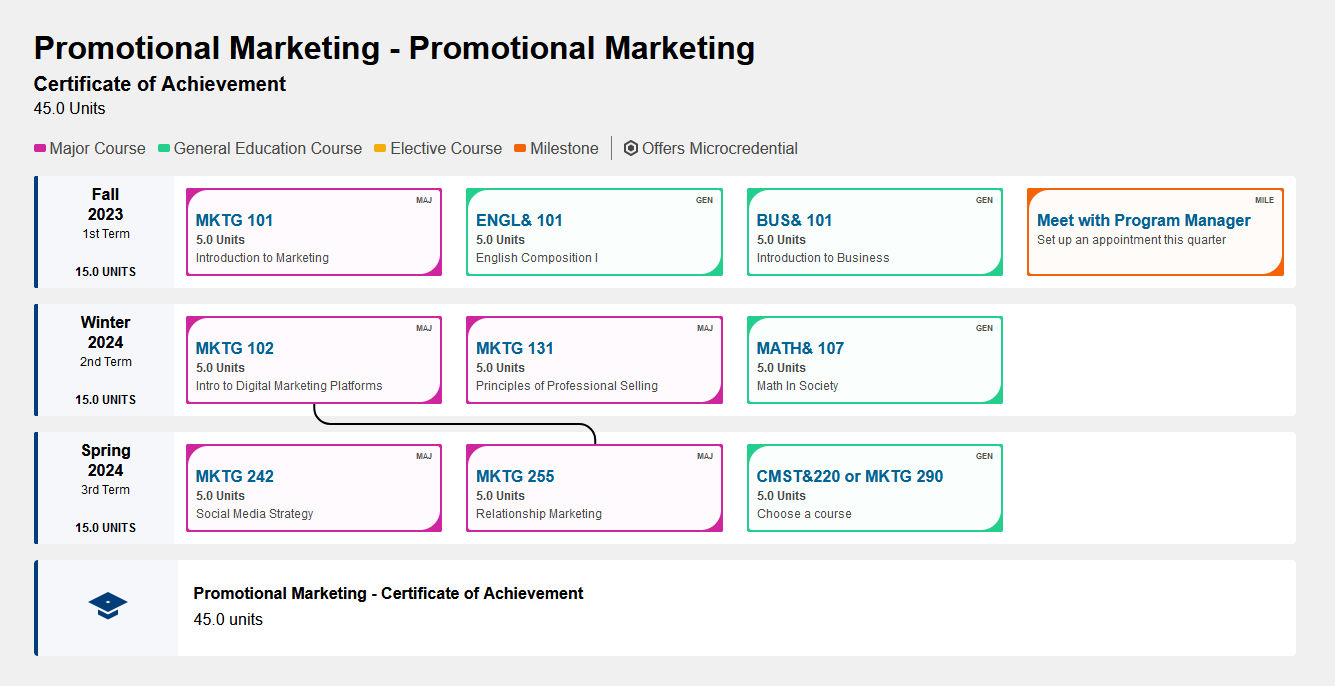
Task: Select the Fall 2023 term header
Action: point(105,204)
